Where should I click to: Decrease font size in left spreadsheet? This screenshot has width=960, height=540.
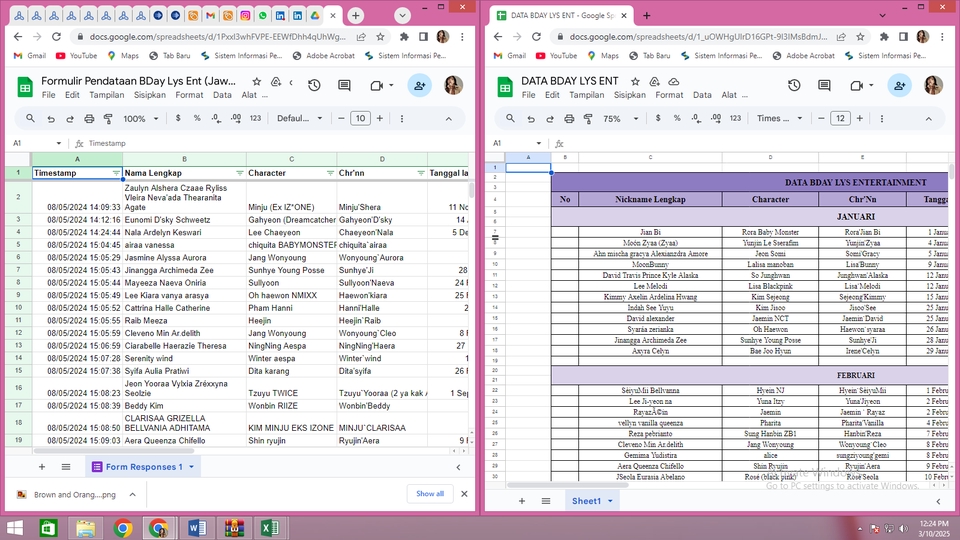pos(341,118)
